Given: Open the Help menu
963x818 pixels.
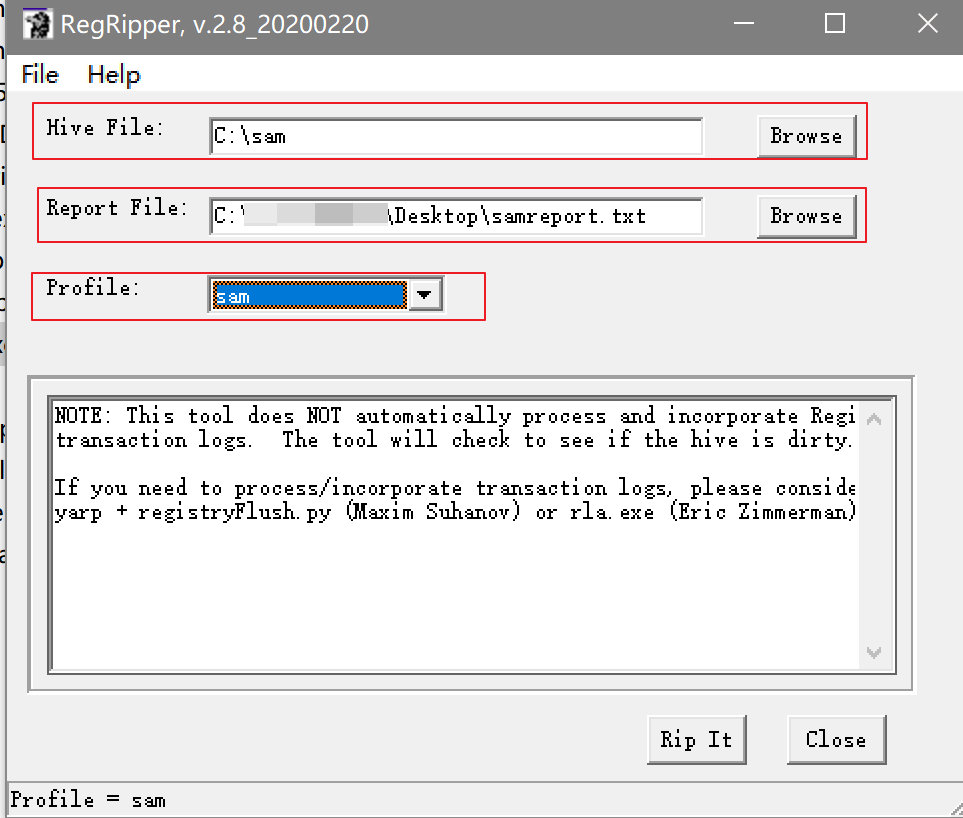Looking at the screenshot, I should (113, 74).
